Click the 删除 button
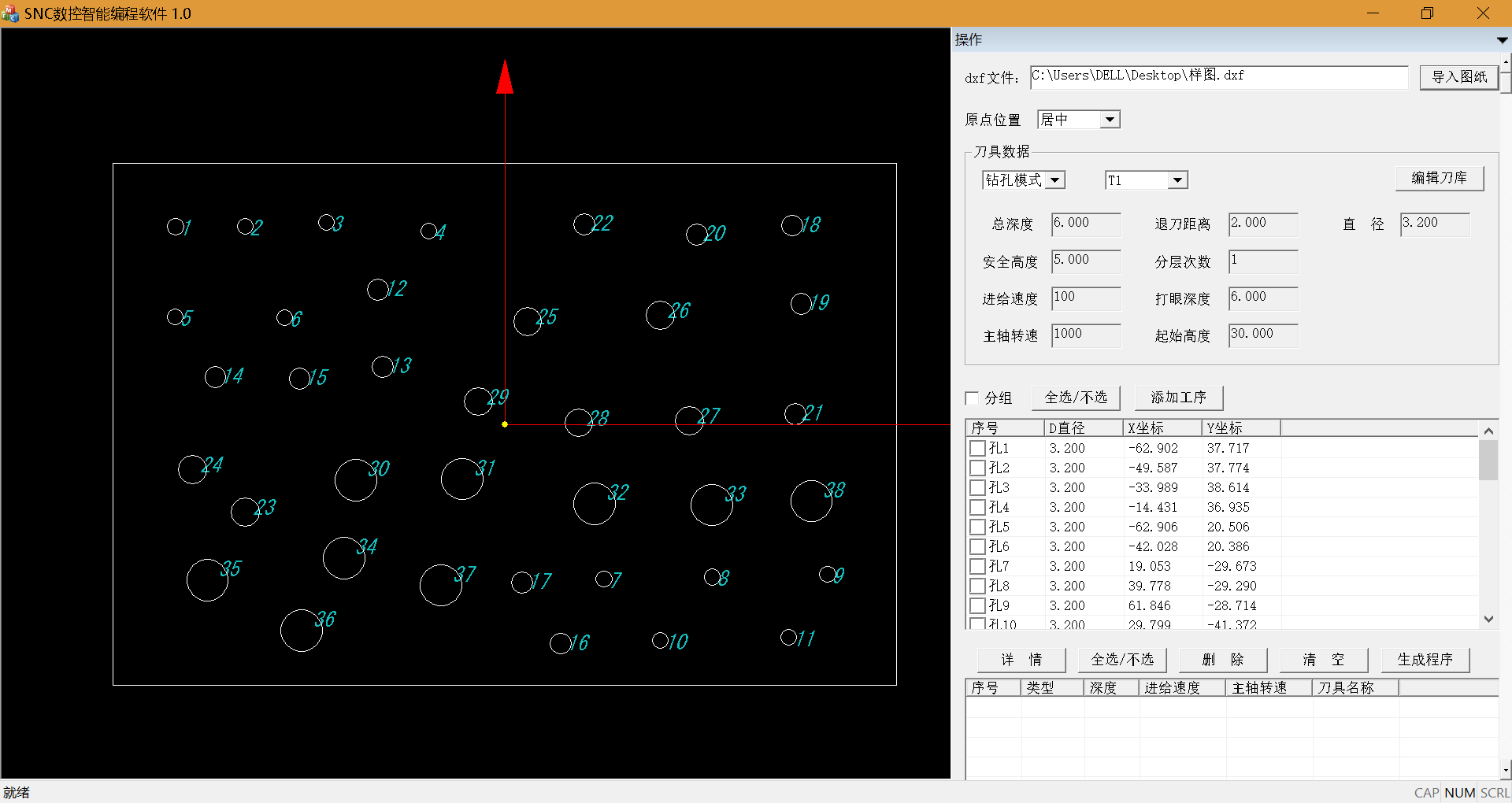This screenshot has height=803, width=1512. tap(1223, 660)
